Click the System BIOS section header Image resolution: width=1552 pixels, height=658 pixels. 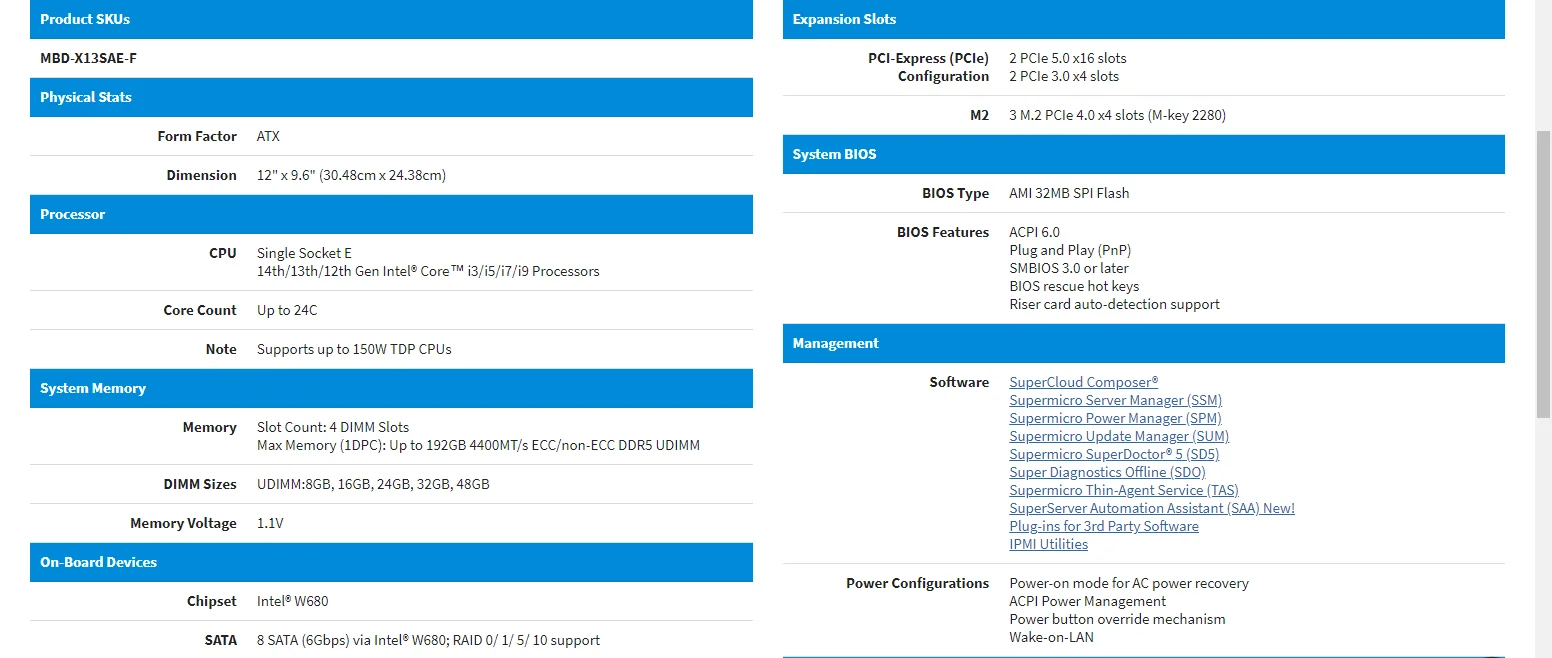point(1143,154)
